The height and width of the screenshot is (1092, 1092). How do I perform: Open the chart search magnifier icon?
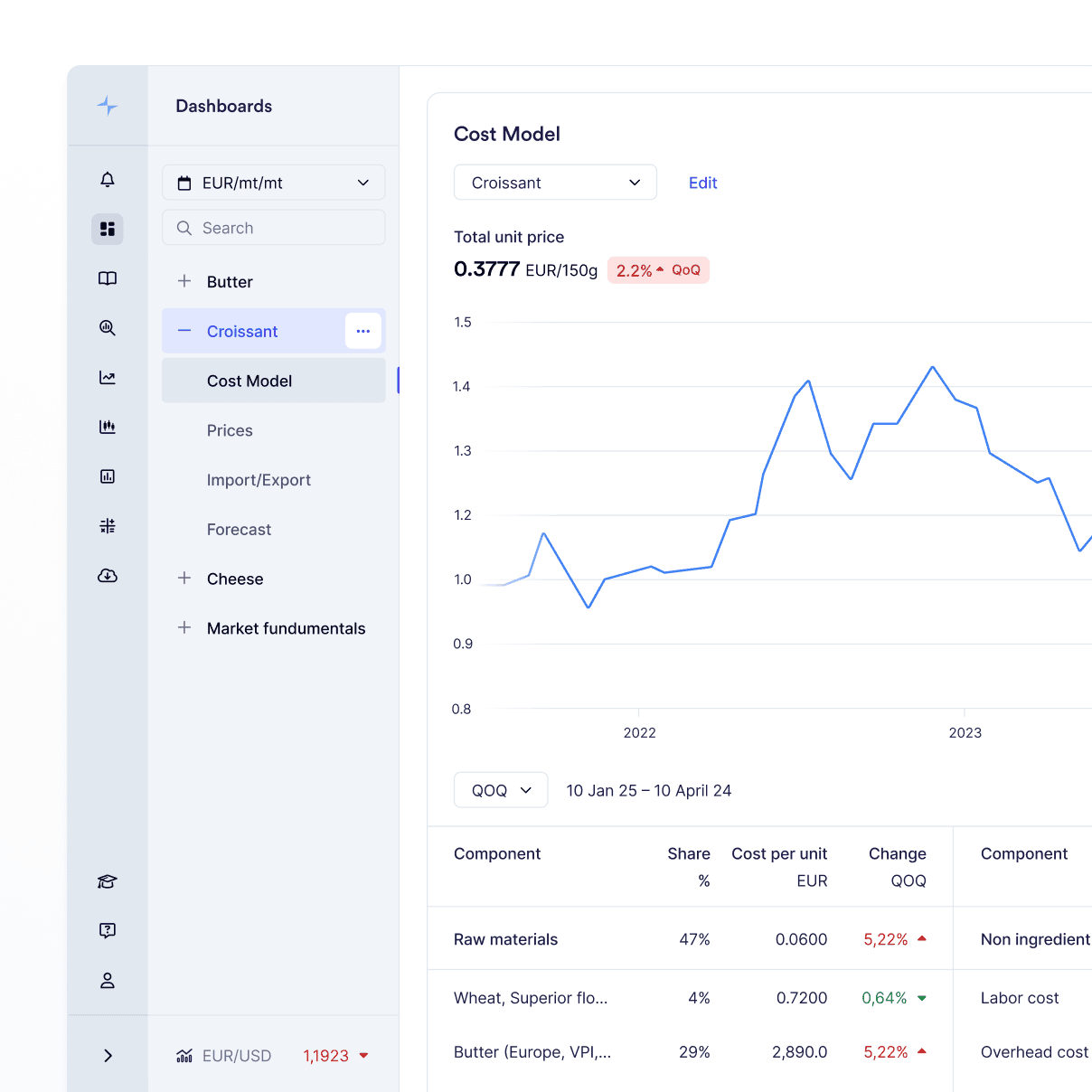tap(108, 328)
